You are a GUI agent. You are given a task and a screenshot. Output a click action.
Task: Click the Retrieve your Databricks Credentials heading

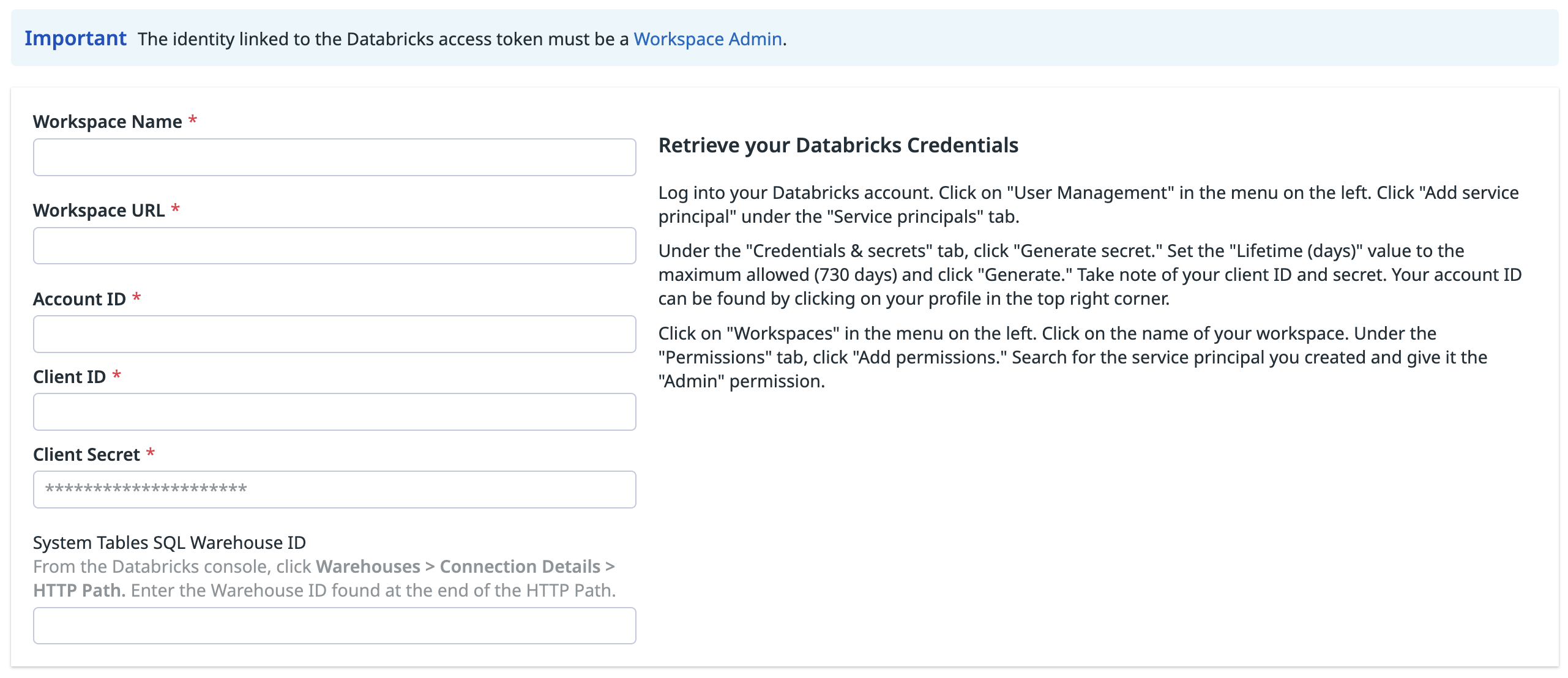tap(838, 146)
